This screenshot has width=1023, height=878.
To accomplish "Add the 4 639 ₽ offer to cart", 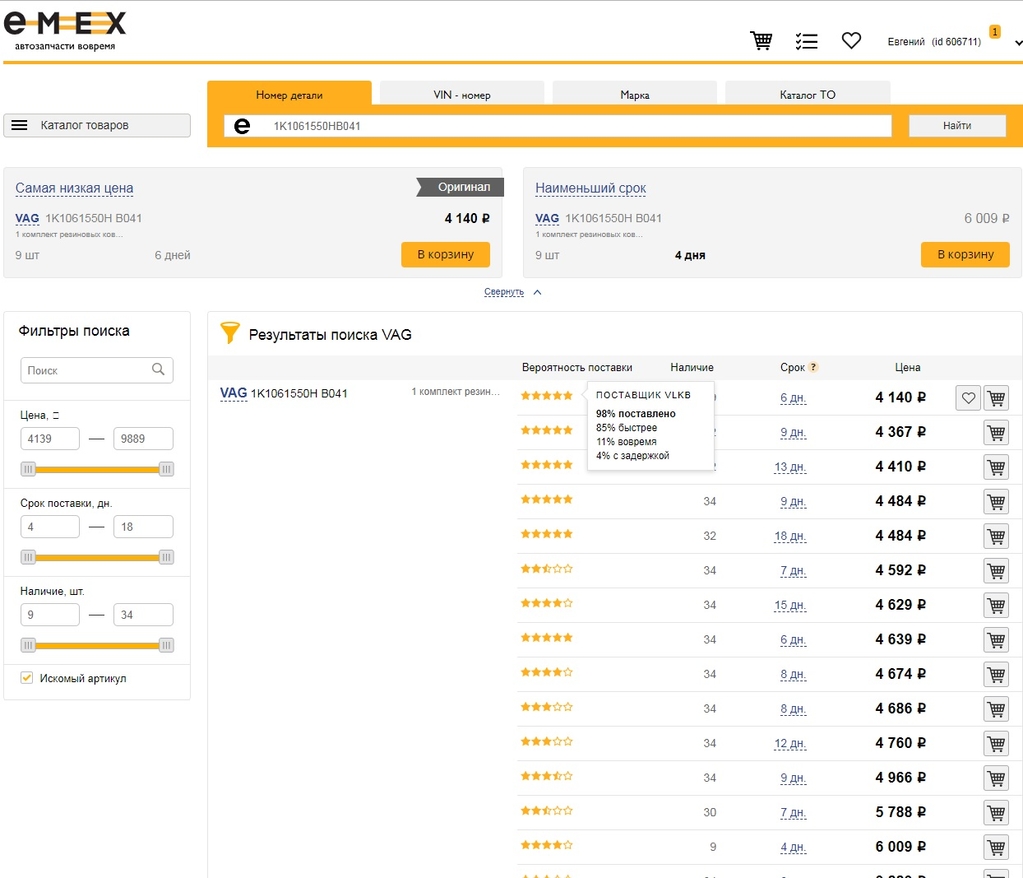I will click(x=996, y=639).
